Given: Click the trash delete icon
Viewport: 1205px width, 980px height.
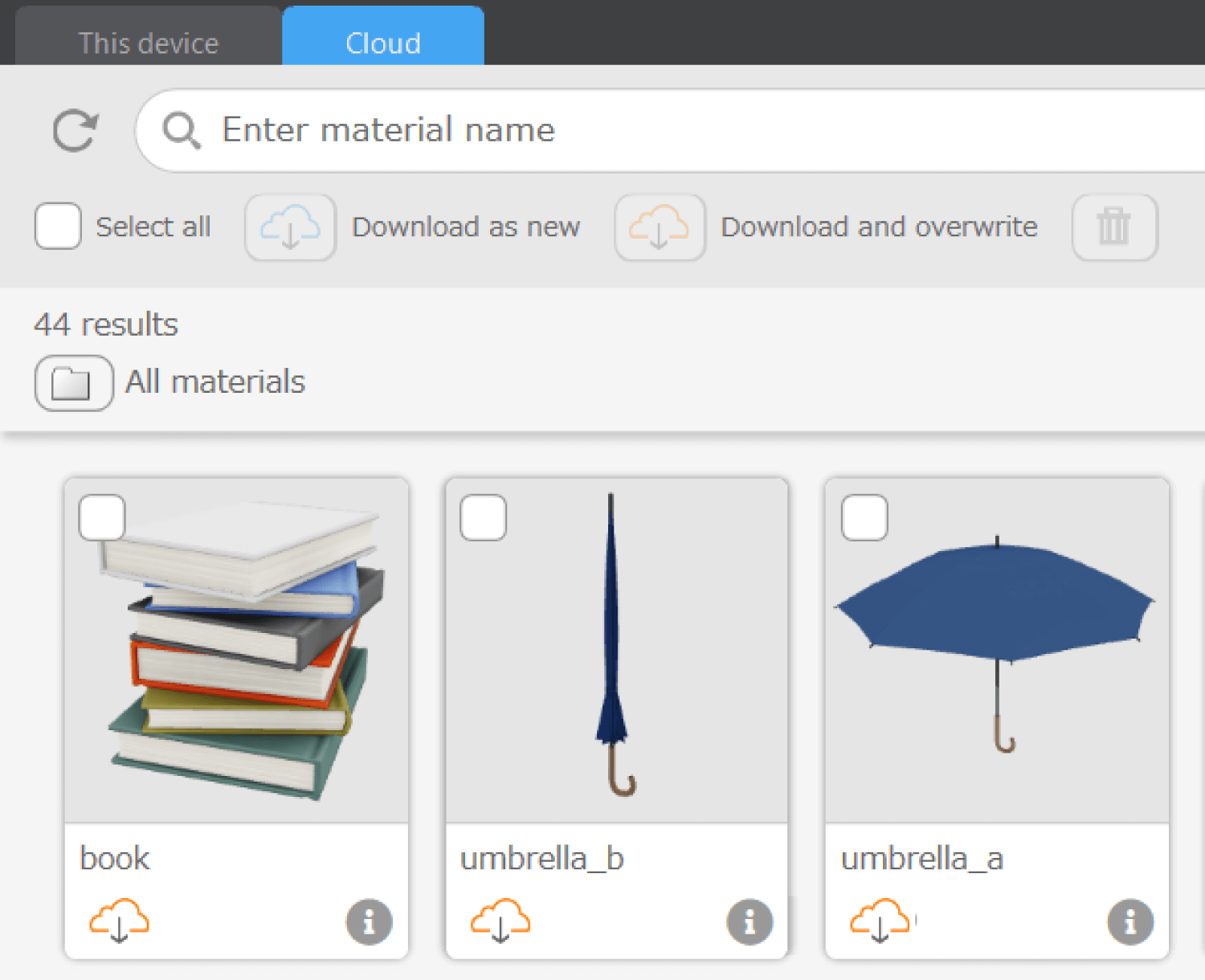Looking at the screenshot, I should (x=1114, y=227).
